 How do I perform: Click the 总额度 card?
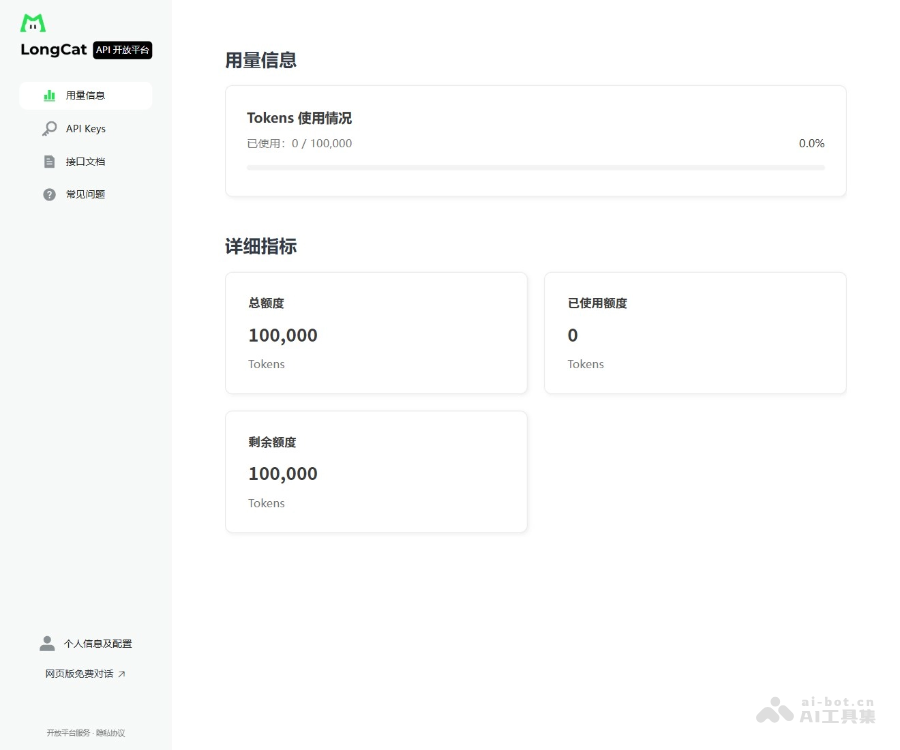click(376, 333)
